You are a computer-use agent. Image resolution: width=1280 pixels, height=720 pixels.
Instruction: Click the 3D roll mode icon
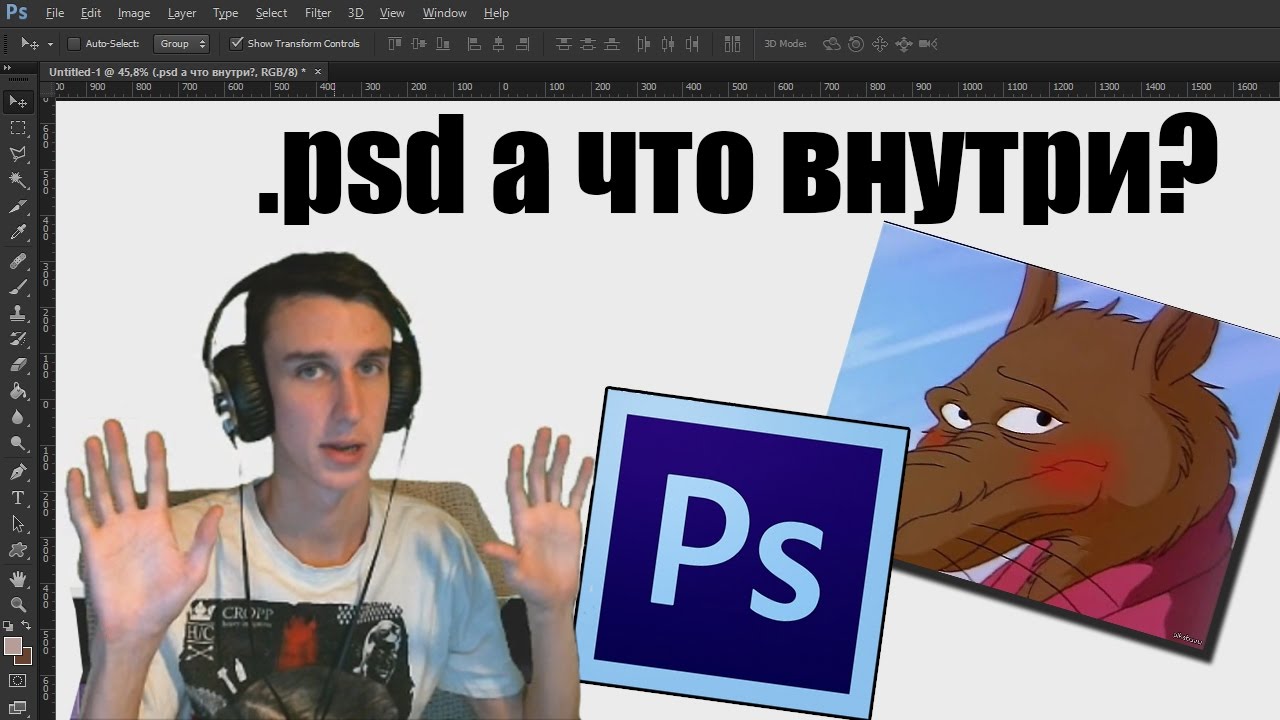click(856, 44)
